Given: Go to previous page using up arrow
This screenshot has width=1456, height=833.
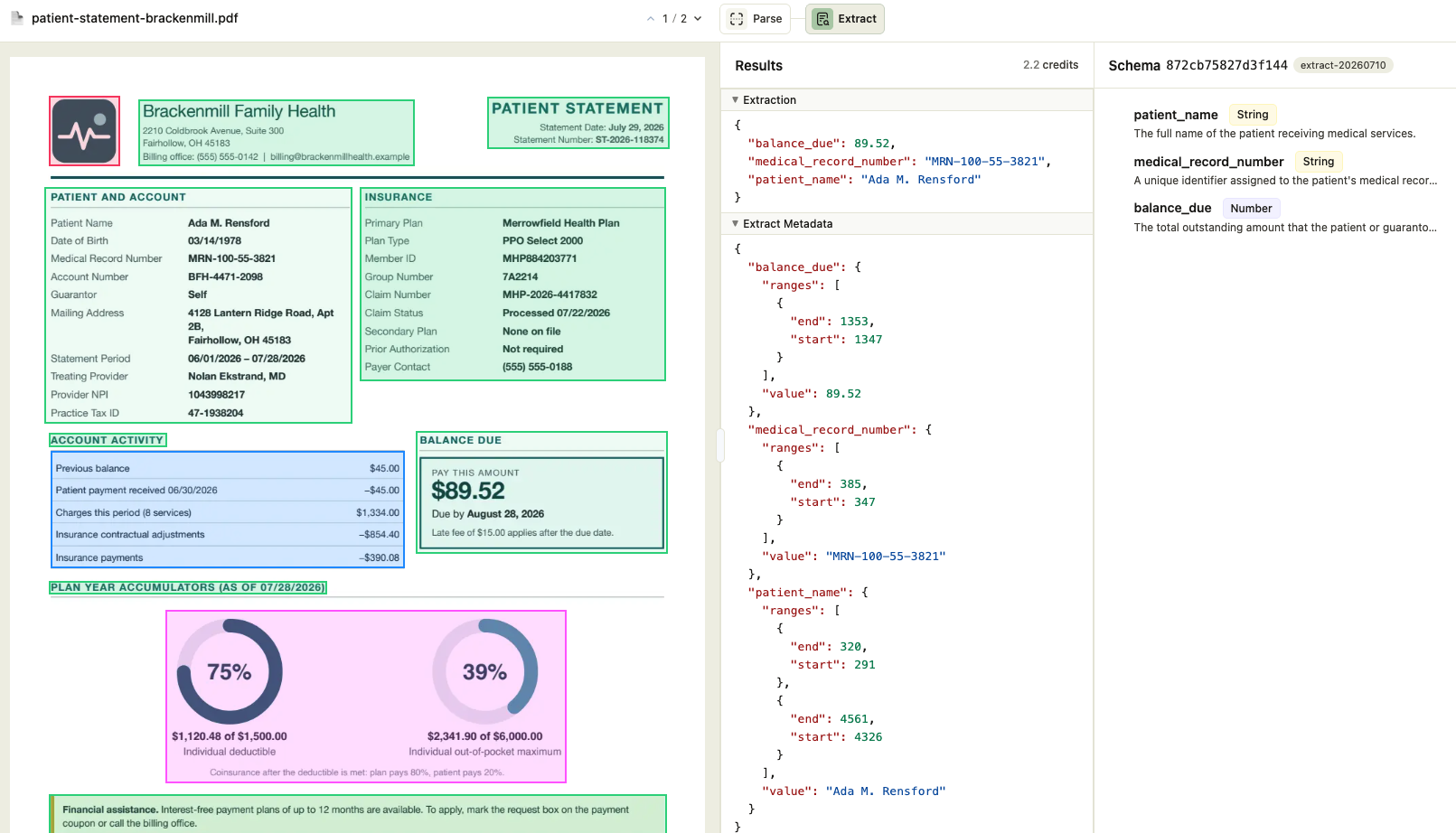Looking at the screenshot, I should (x=651, y=19).
